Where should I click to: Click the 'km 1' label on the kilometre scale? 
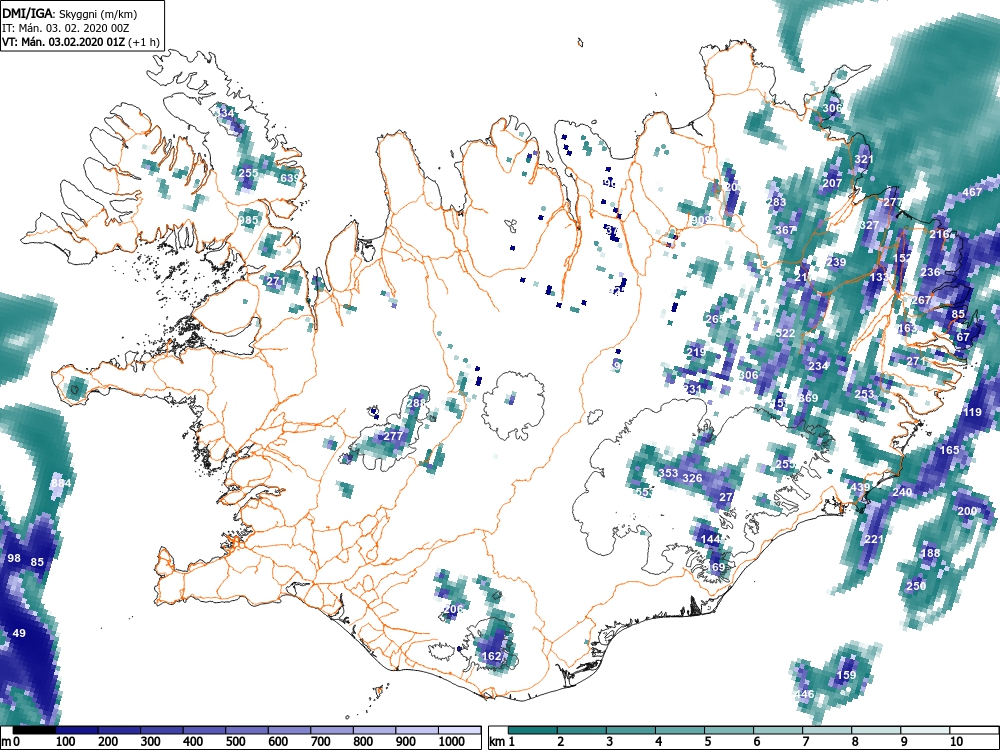click(x=503, y=742)
